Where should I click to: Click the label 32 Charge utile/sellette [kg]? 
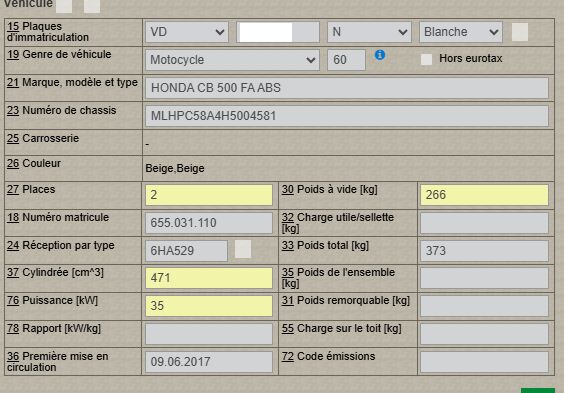(338, 223)
